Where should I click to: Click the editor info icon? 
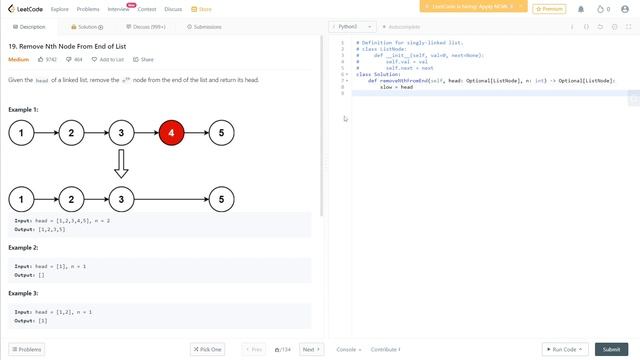572,27
